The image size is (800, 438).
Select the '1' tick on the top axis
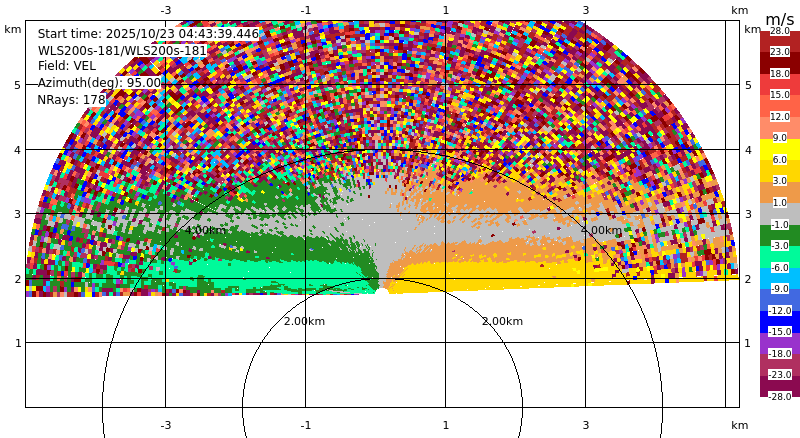tap(445, 10)
